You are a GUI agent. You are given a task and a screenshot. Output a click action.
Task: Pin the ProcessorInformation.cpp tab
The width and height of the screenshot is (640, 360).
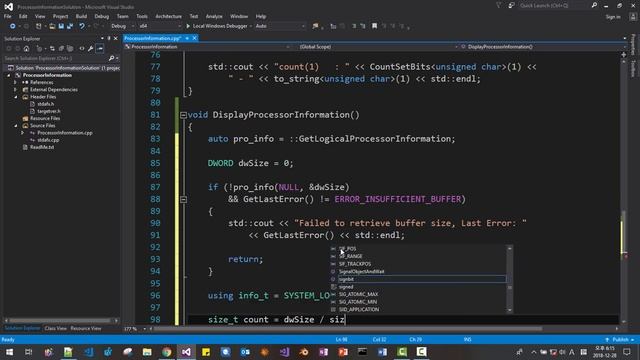(x=187, y=38)
